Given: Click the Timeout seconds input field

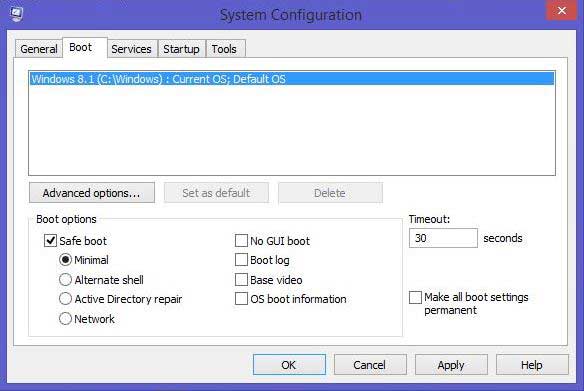Looking at the screenshot, I should 443,238.
